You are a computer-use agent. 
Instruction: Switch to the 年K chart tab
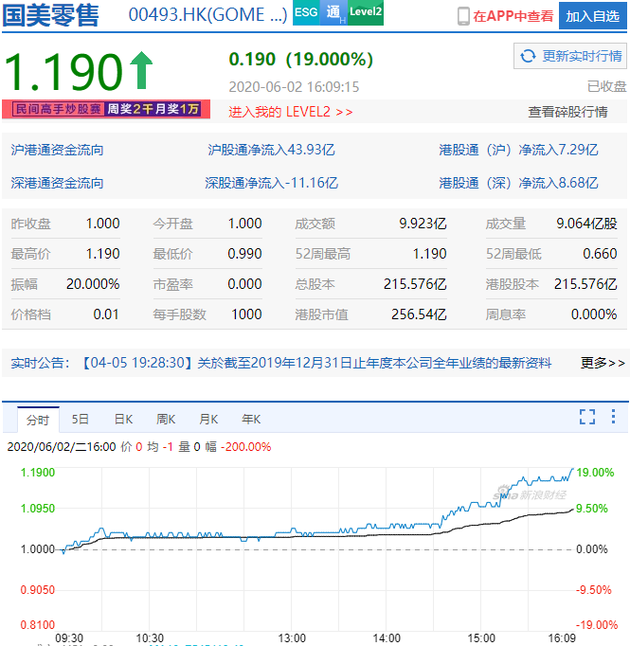pyautogui.click(x=251, y=419)
